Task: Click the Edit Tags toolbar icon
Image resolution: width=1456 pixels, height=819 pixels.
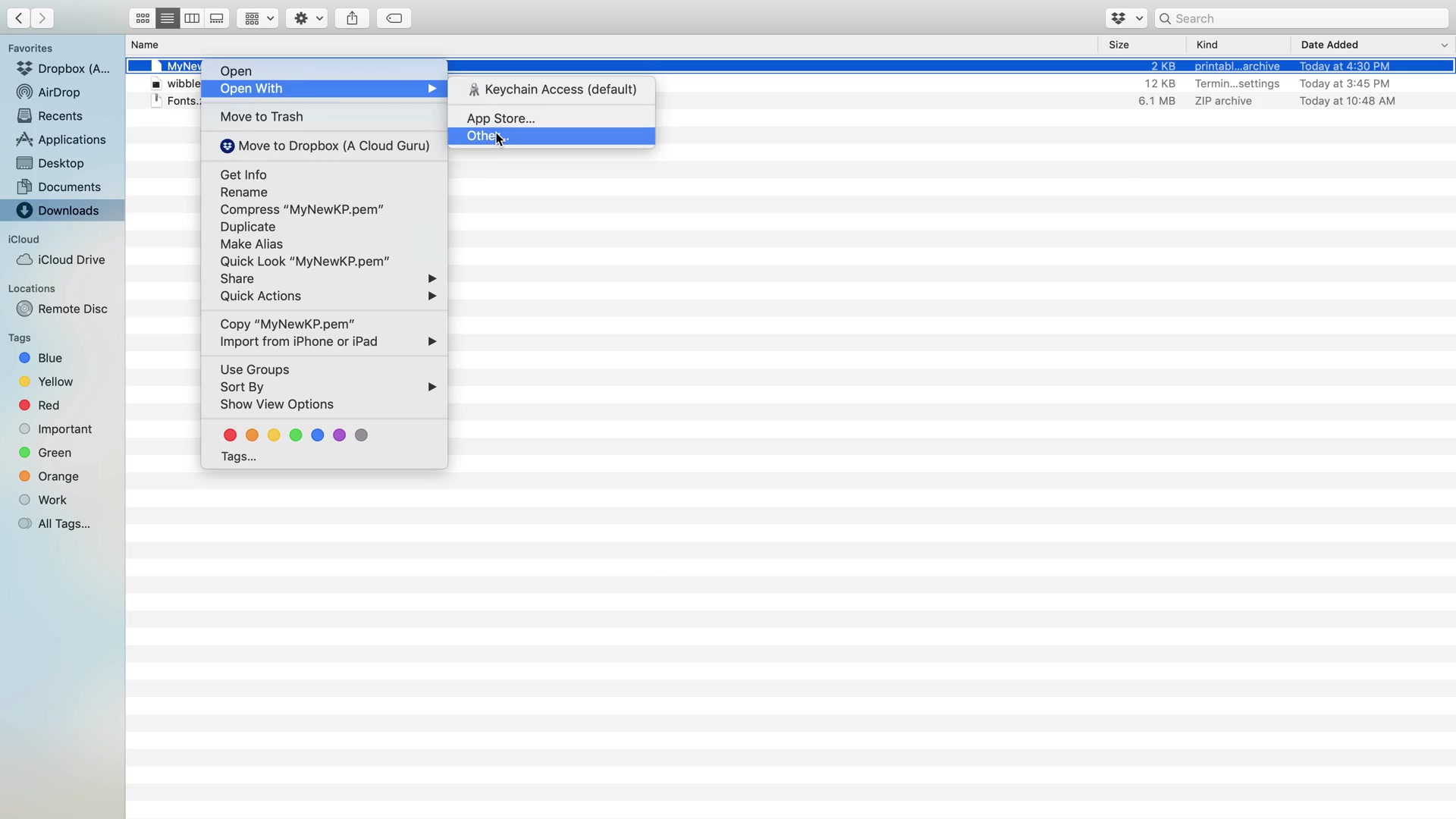Action: [394, 18]
